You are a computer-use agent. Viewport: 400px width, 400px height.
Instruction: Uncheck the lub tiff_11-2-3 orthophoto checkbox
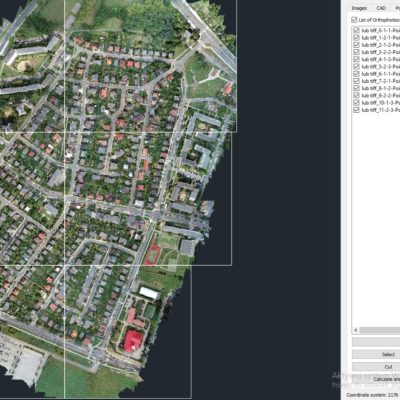pyautogui.click(x=356, y=110)
